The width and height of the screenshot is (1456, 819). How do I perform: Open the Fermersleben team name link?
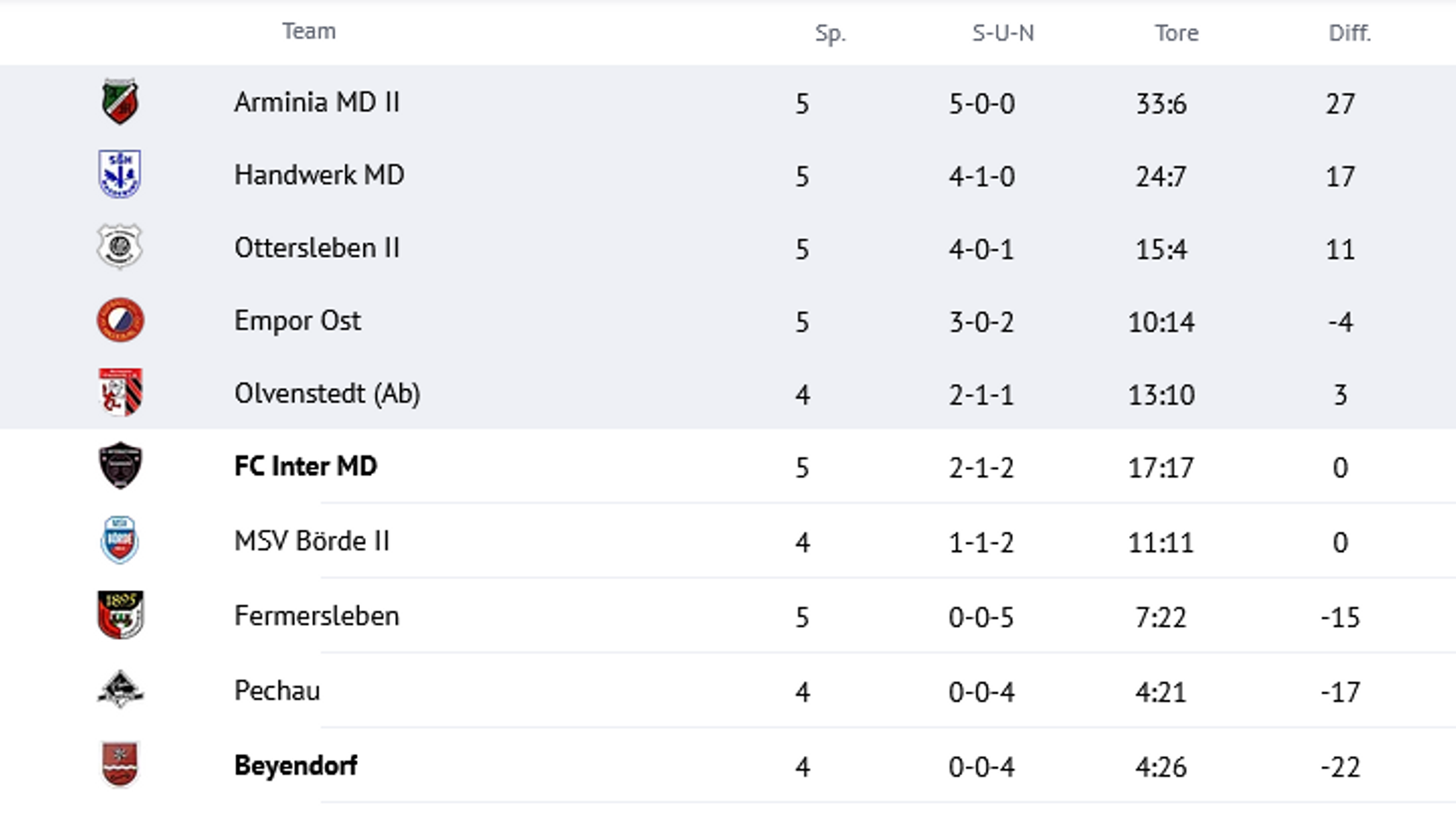(x=317, y=616)
